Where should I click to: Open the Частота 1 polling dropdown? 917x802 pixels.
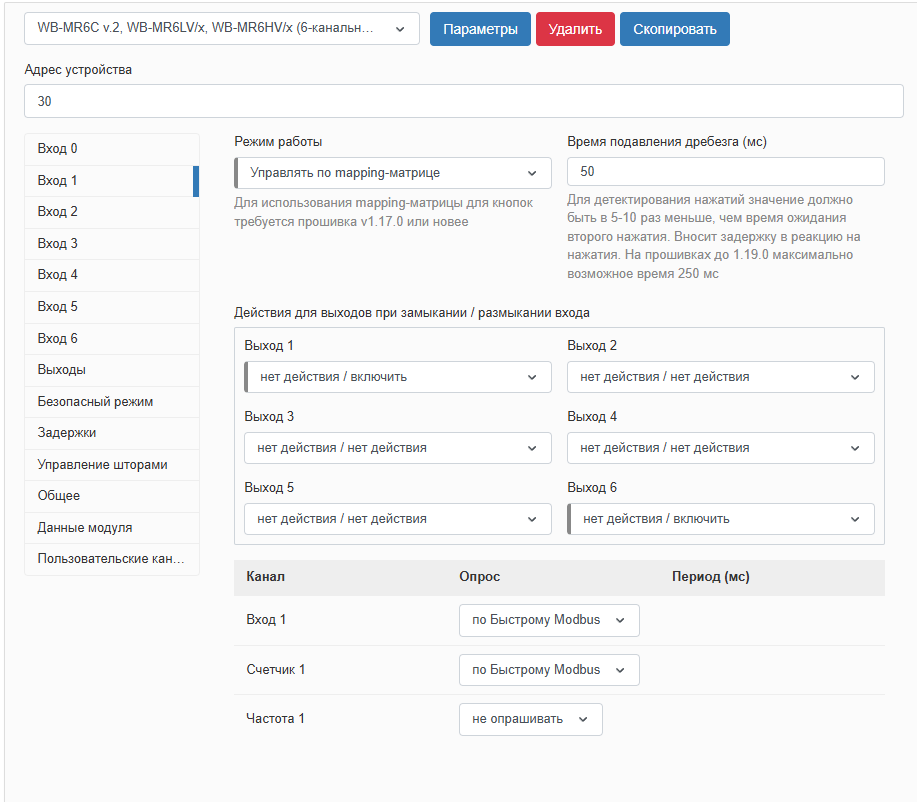click(x=530, y=719)
